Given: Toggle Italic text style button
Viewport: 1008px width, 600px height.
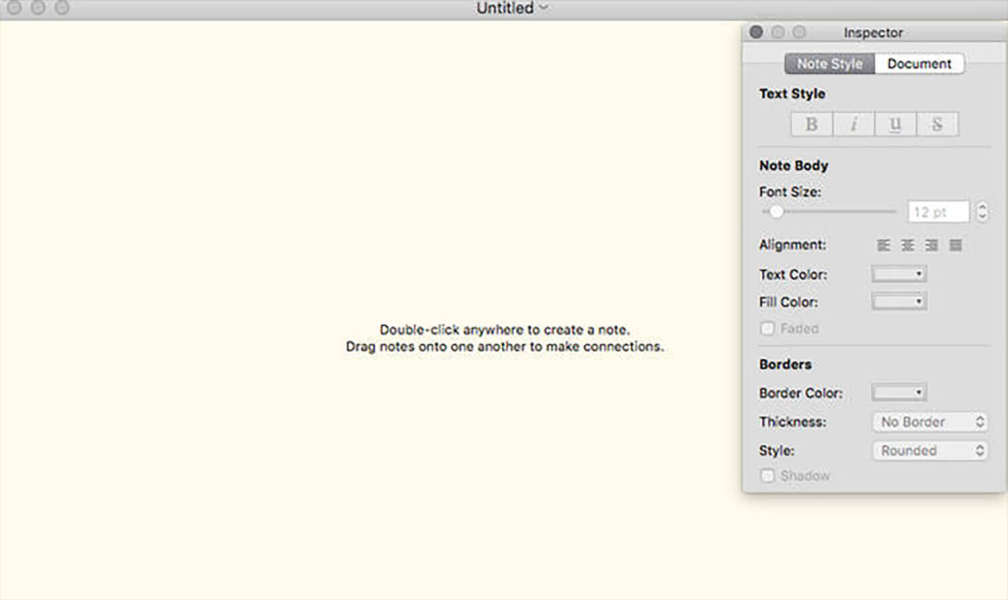Looking at the screenshot, I should [854, 124].
